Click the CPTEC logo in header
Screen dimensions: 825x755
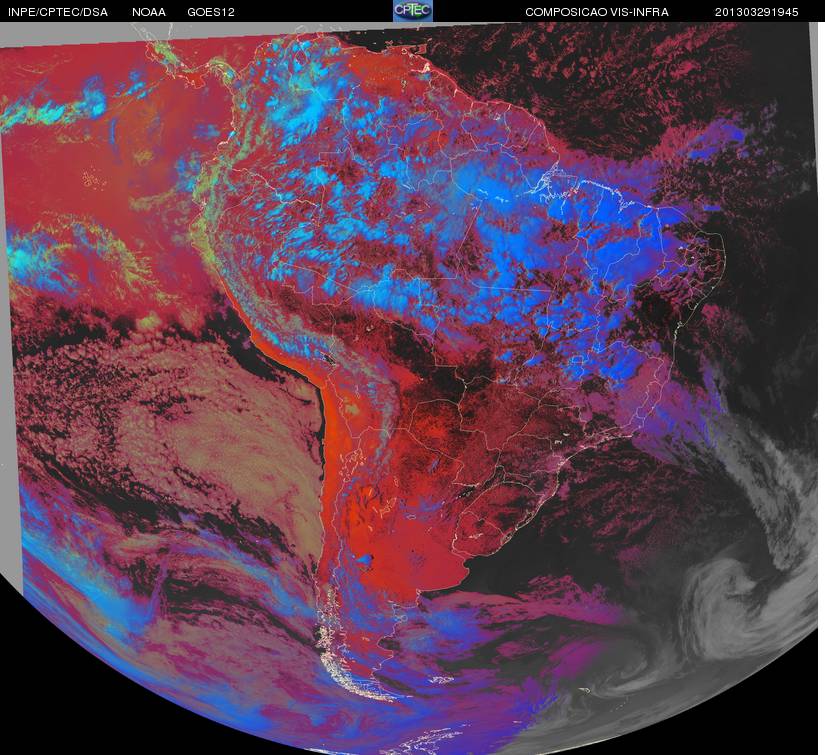[x=413, y=11]
